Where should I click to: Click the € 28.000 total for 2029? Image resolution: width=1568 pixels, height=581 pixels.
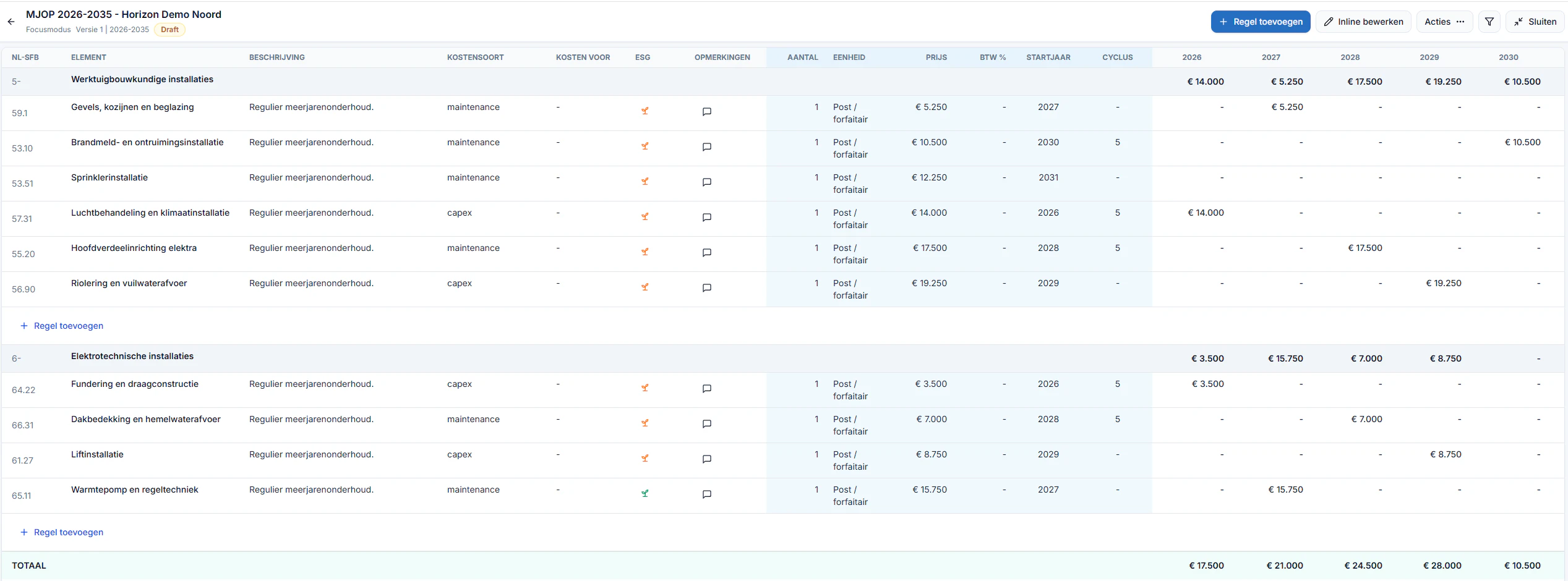pos(1442,566)
